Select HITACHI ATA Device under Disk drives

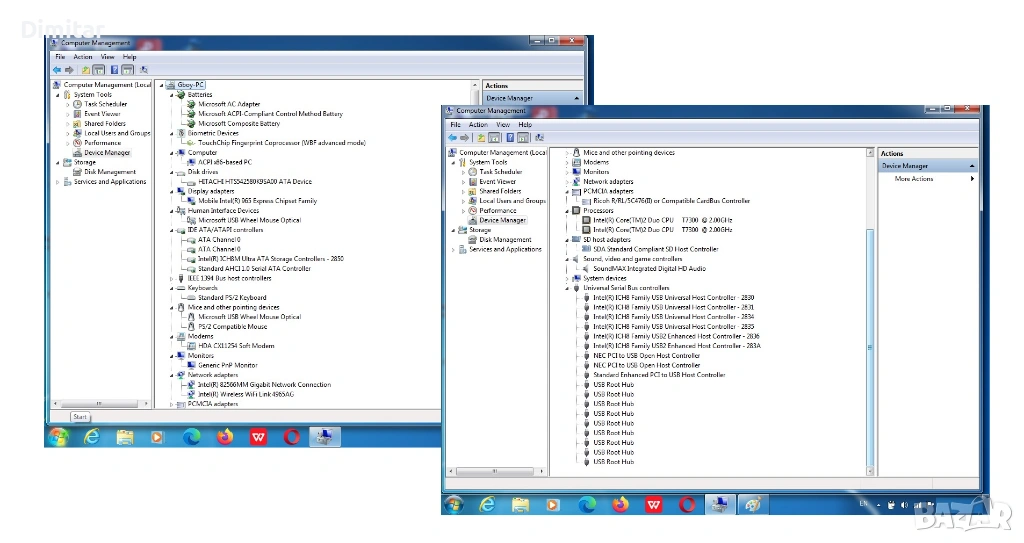pos(254,182)
